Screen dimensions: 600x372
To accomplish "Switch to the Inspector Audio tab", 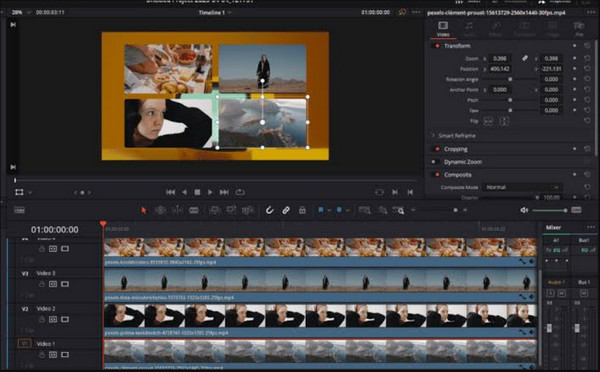I will click(469, 29).
